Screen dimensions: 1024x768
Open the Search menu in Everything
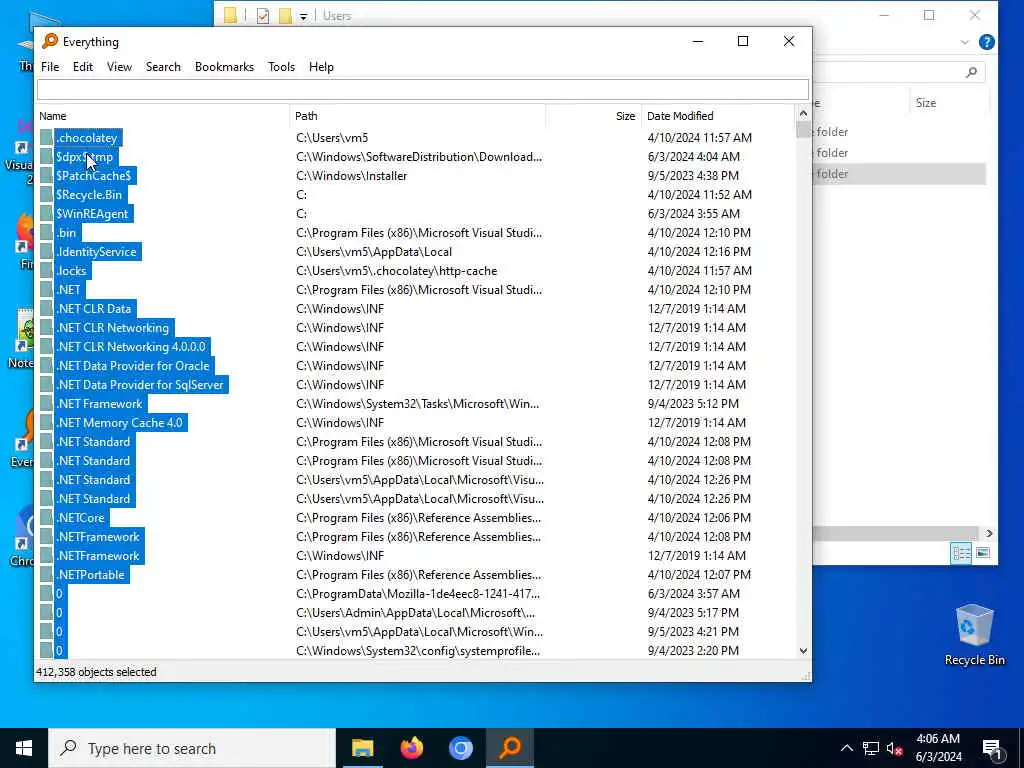click(x=163, y=67)
